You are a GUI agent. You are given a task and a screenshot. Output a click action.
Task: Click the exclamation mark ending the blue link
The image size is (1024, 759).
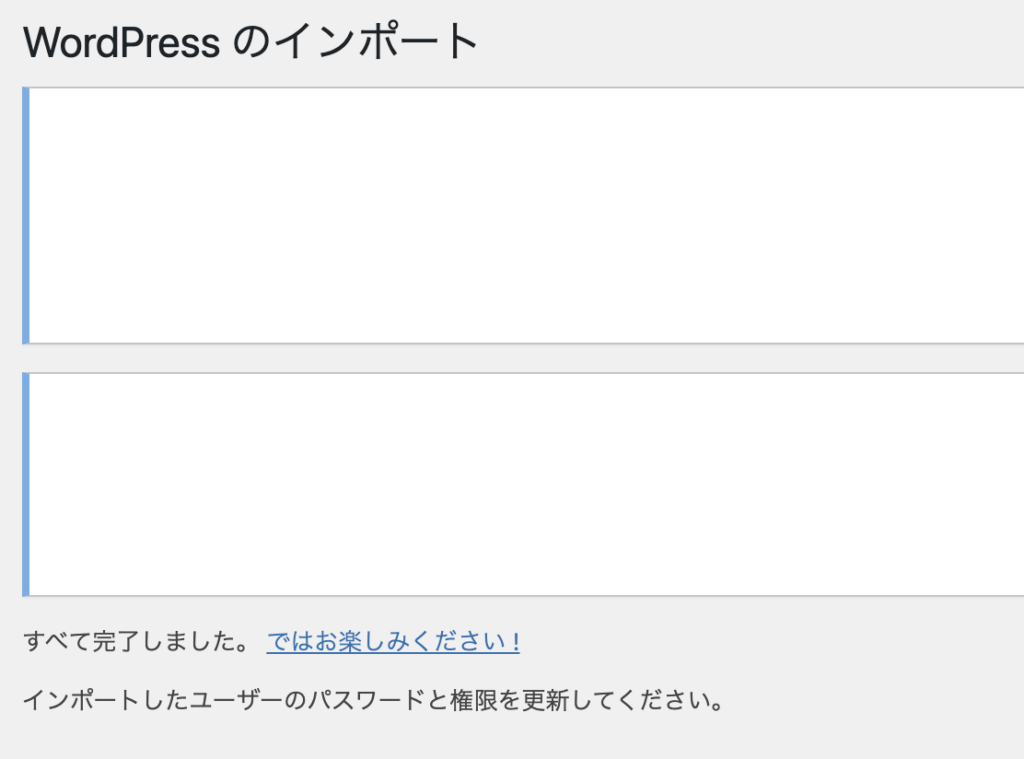pyautogui.click(x=514, y=642)
